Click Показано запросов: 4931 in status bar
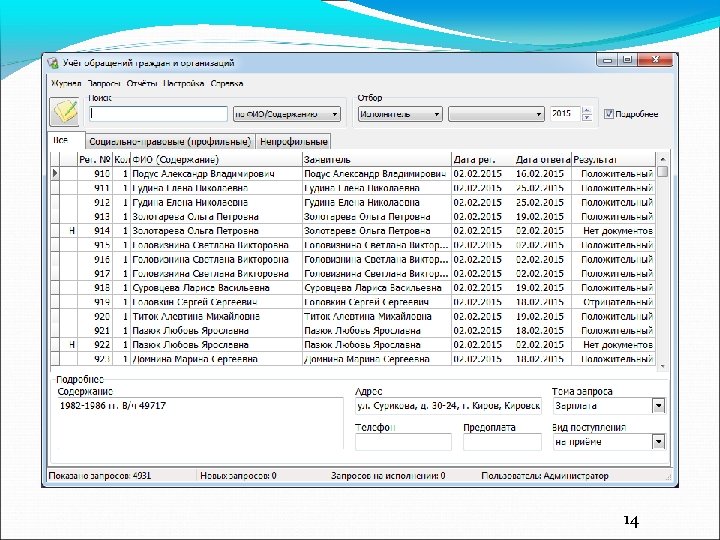 click(x=100, y=475)
